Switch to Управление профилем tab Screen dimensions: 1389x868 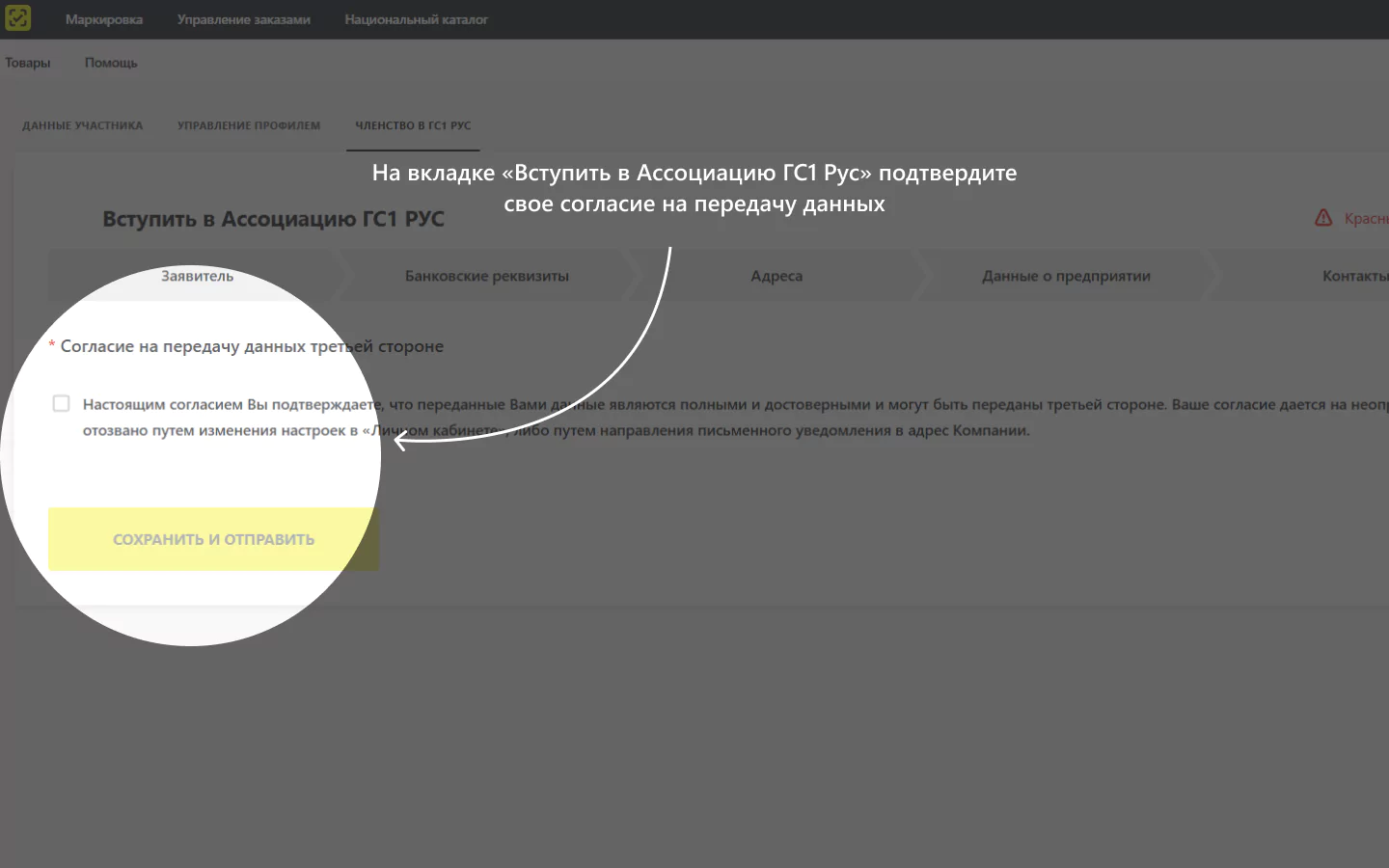click(249, 125)
